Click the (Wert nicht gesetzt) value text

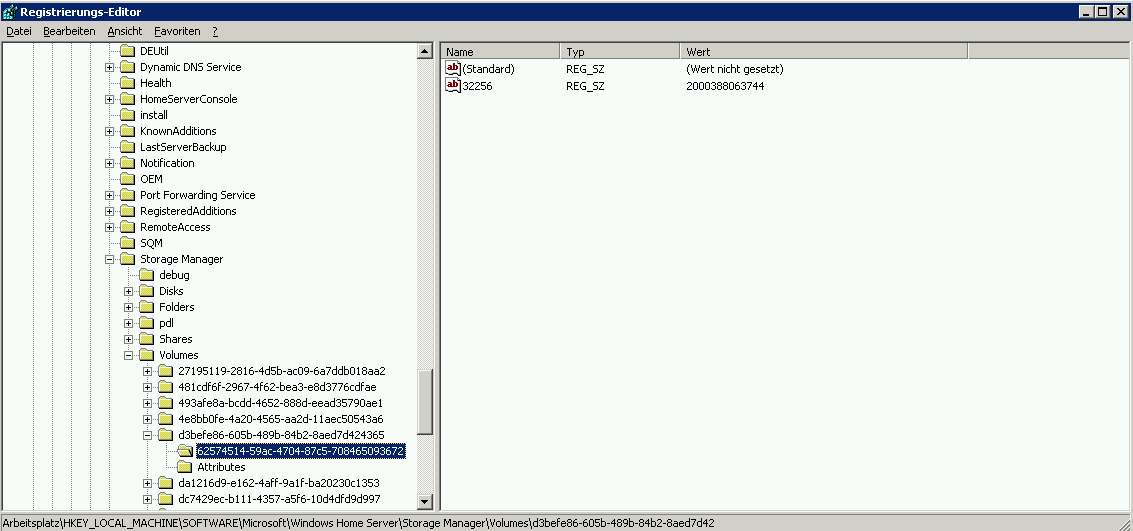point(734,69)
